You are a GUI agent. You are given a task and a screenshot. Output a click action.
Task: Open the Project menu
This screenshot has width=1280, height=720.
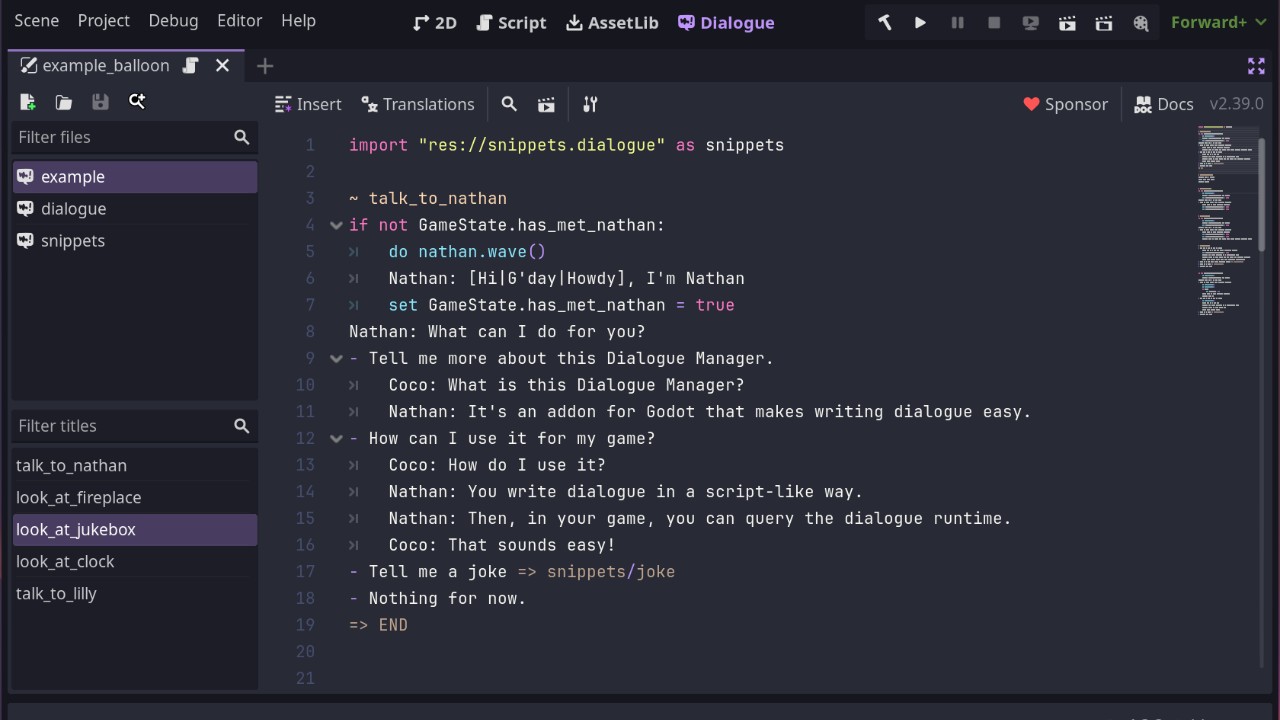click(103, 20)
